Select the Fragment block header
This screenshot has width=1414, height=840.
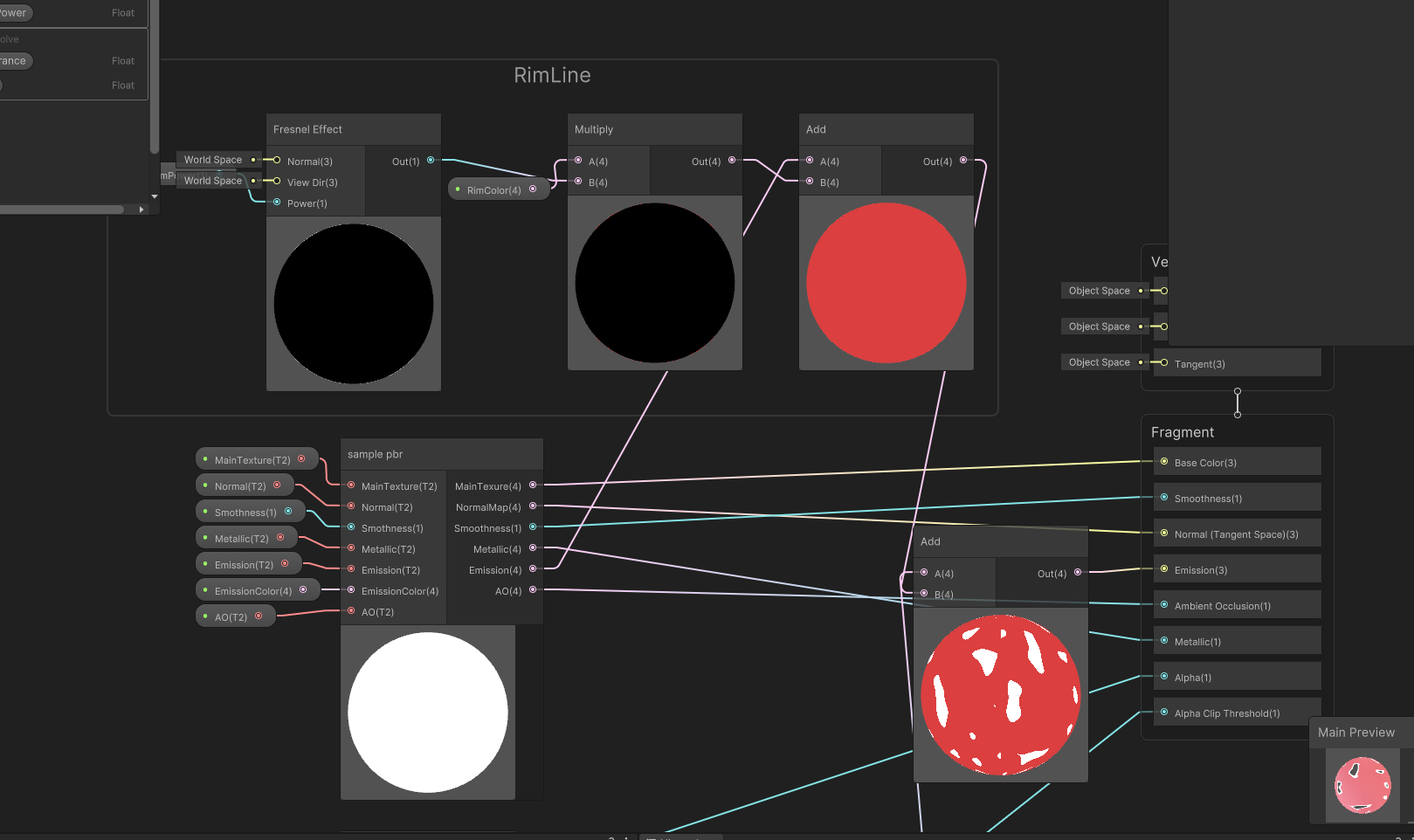coord(1183,431)
